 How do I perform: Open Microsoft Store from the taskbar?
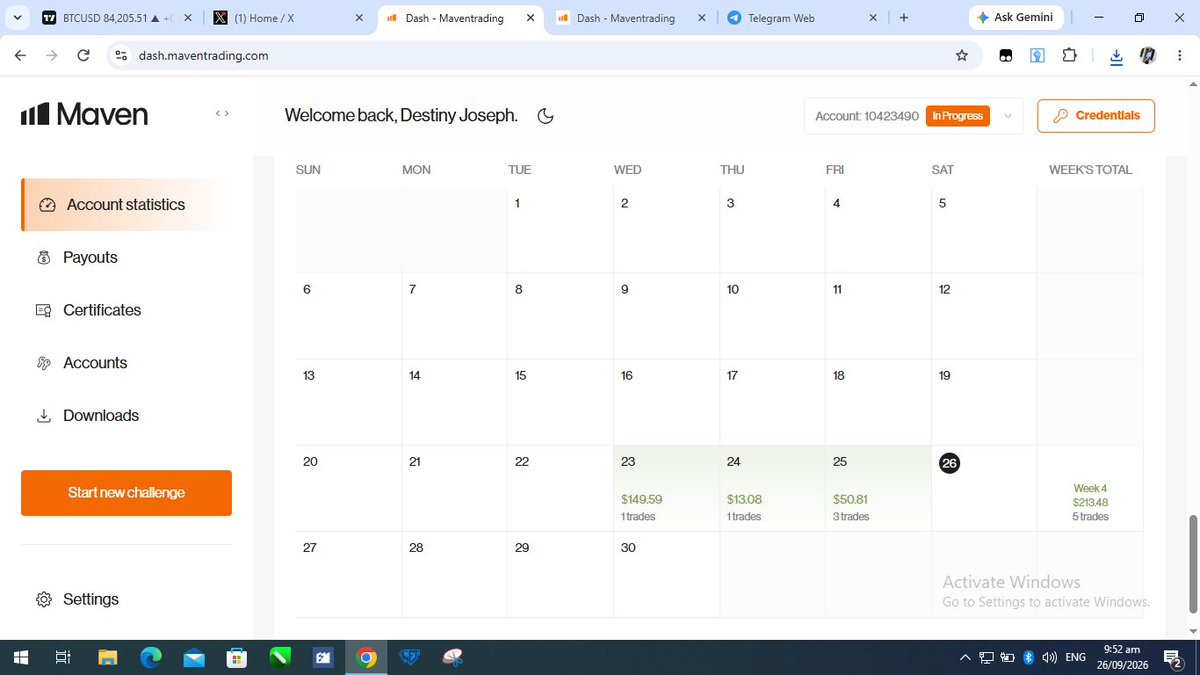pyautogui.click(x=237, y=658)
